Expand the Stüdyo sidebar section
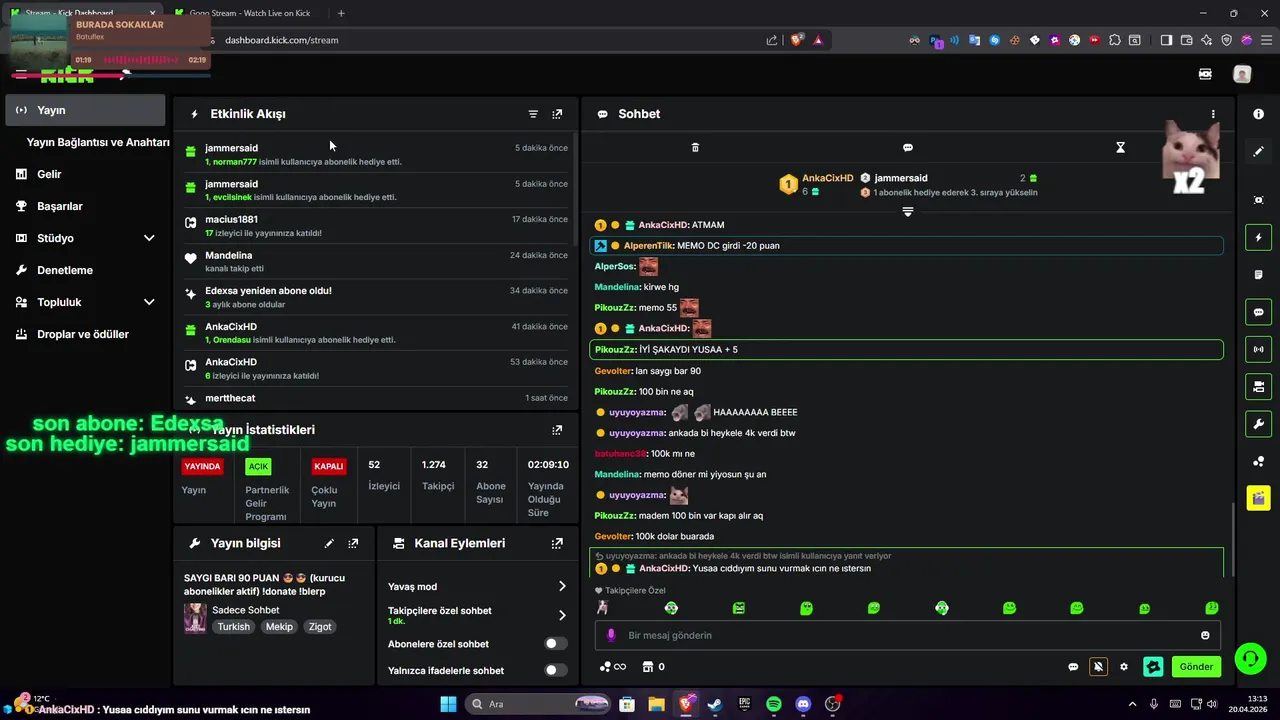This screenshot has width=1280, height=720. click(x=149, y=238)
